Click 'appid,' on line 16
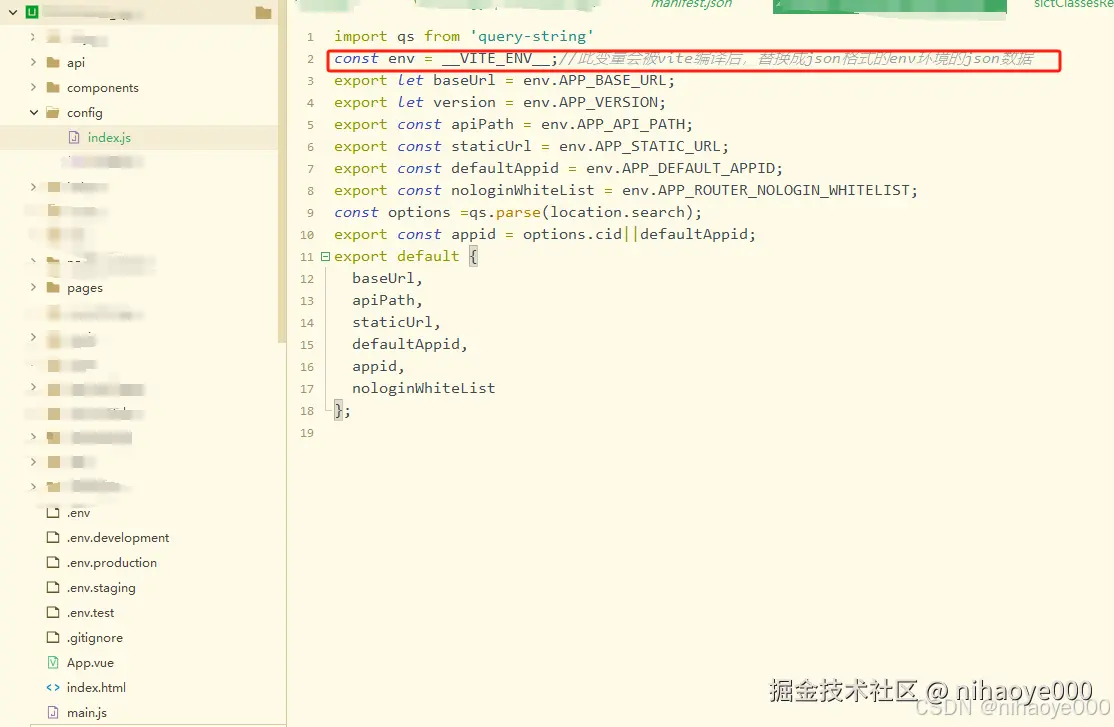Viewport: 1114px width, 727px height. point(378,367)
